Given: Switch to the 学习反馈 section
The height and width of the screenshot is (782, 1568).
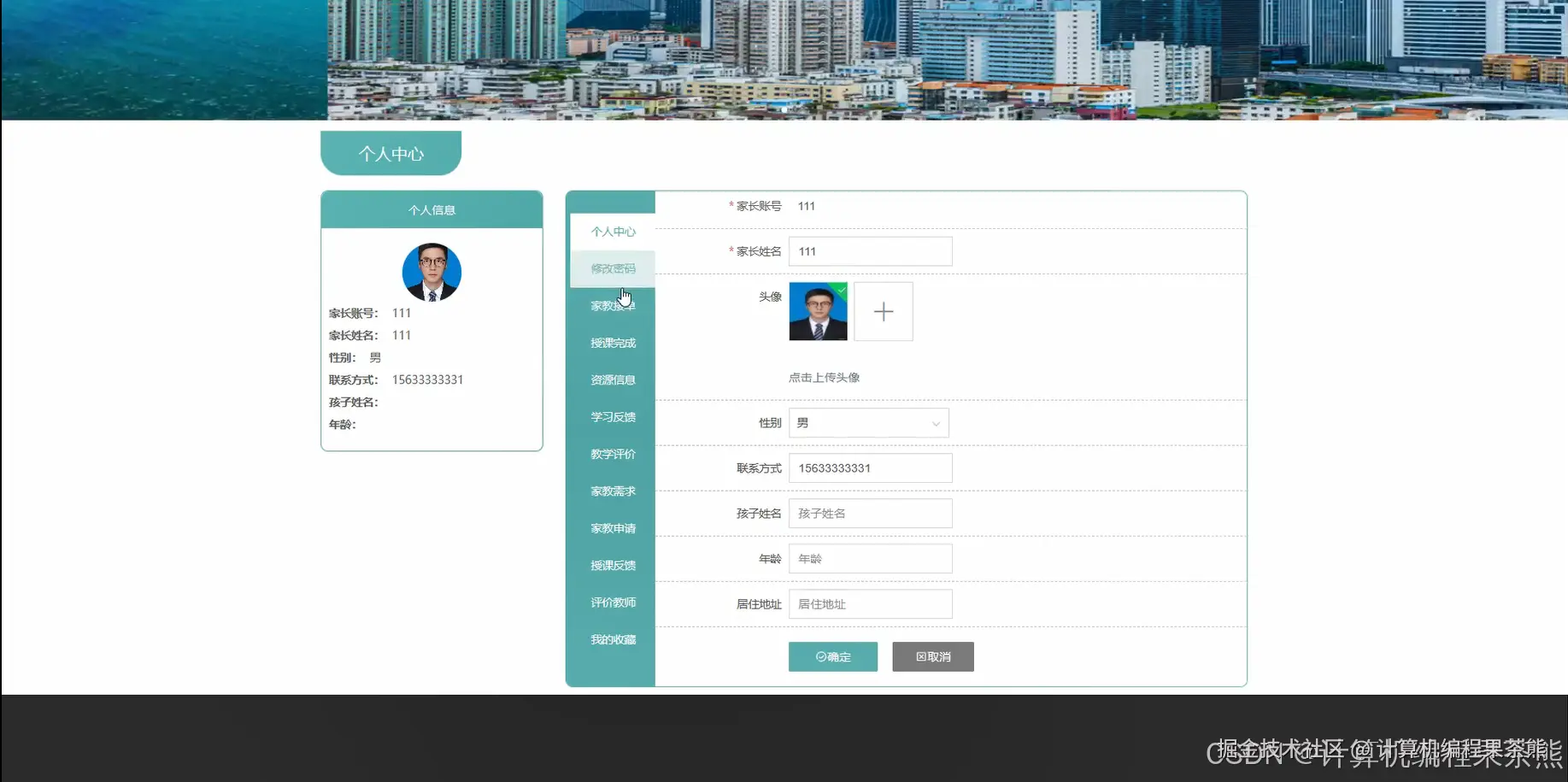Looking at the screenshot, I should pos(613,417).
